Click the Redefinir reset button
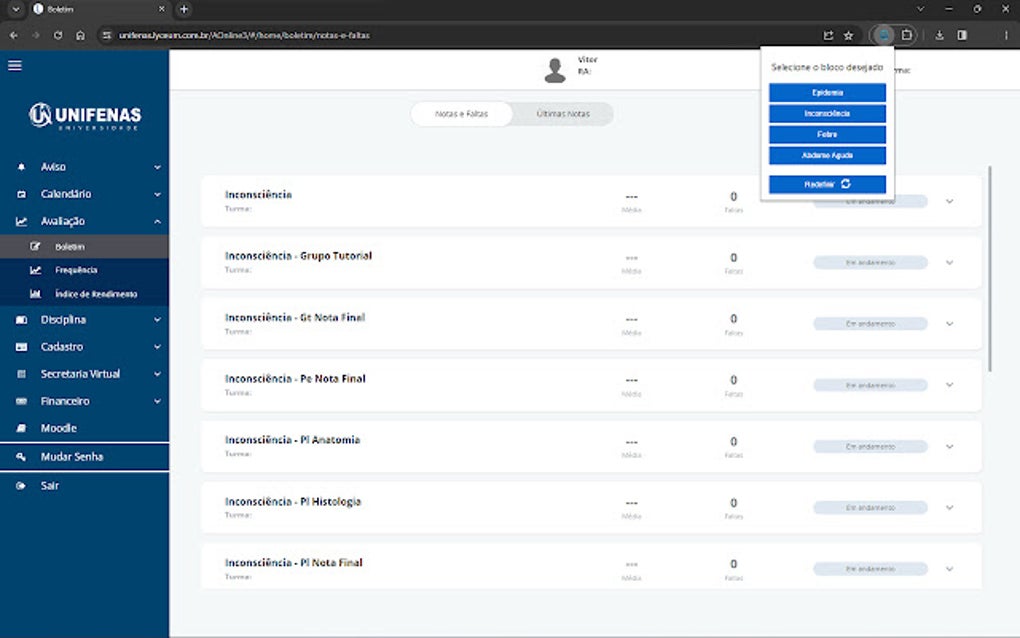Screen dimensions: 1020x638 pyautogui.click(x=827, y=185)
